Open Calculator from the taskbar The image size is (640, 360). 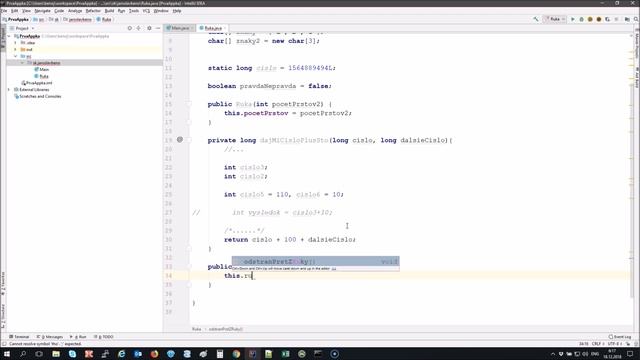coord(220,354)
